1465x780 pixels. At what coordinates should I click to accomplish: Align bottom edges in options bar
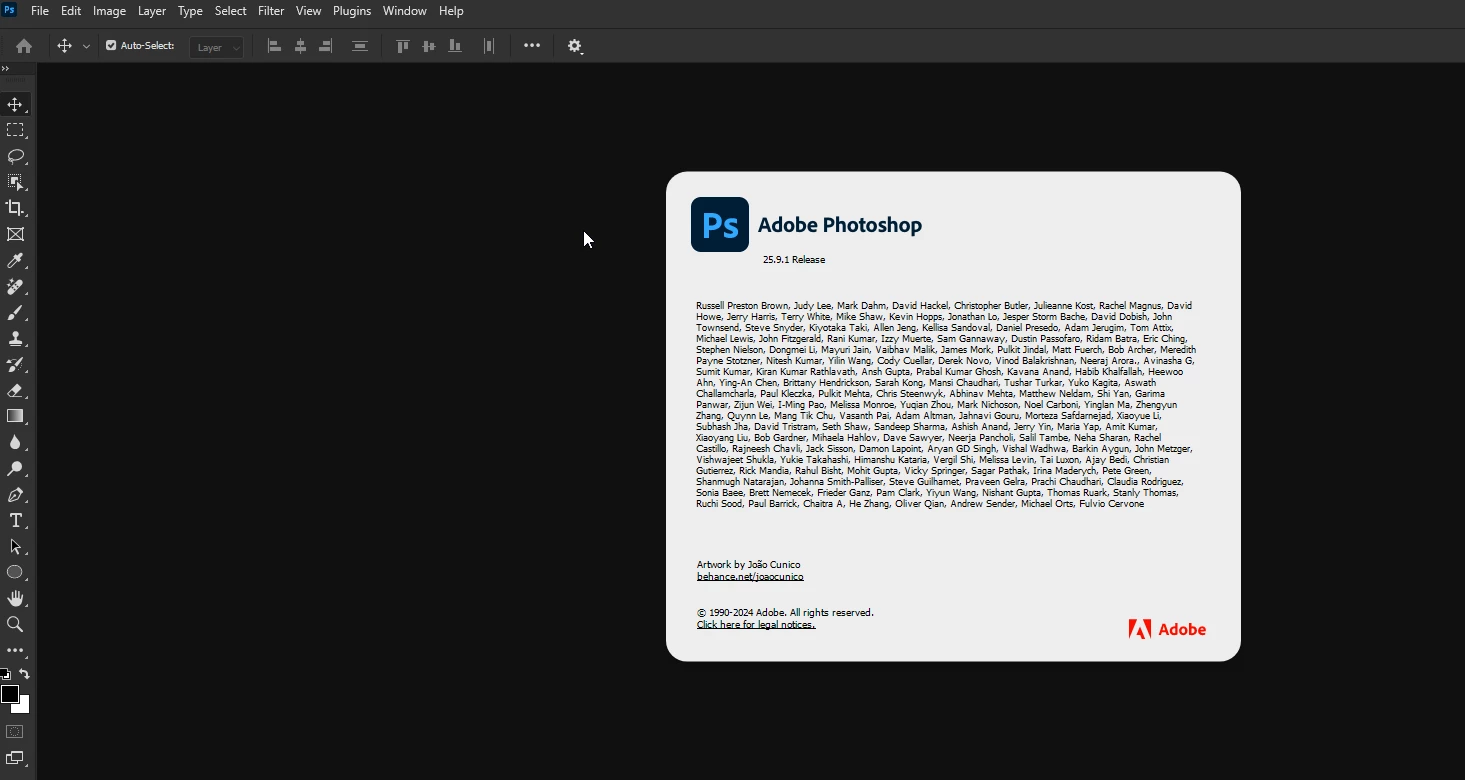pyautogui.click(x=455, y=46)
